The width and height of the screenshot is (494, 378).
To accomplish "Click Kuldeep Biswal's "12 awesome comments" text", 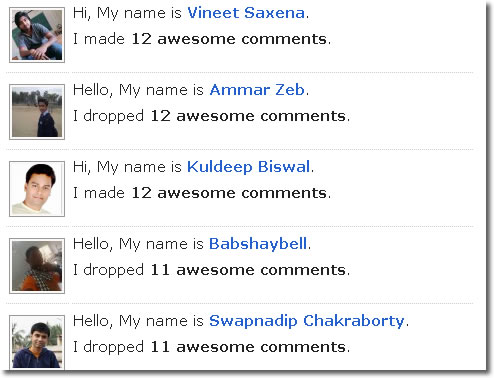I will [229, 193].
